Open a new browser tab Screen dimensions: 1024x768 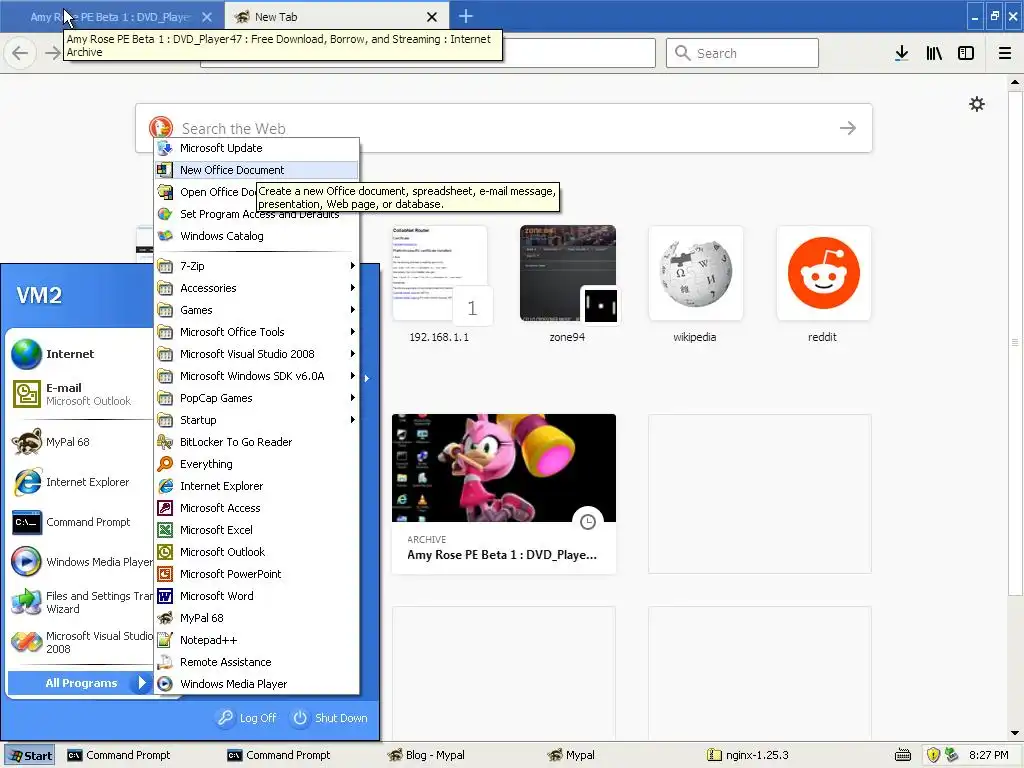(466, 16)
